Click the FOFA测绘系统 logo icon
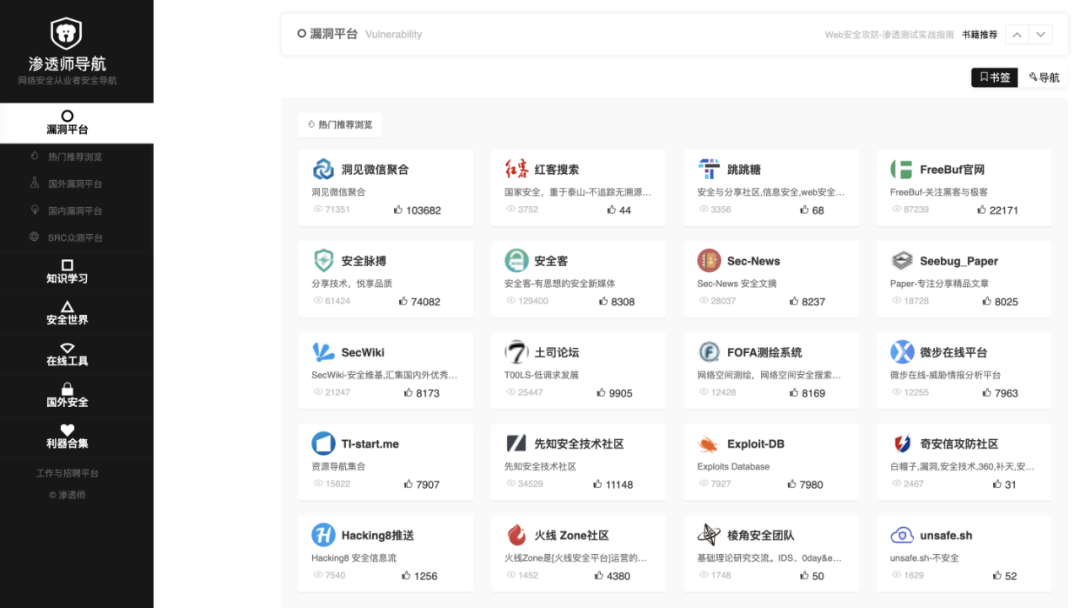This screenshot has height=608, width=1080. point(709,352)
